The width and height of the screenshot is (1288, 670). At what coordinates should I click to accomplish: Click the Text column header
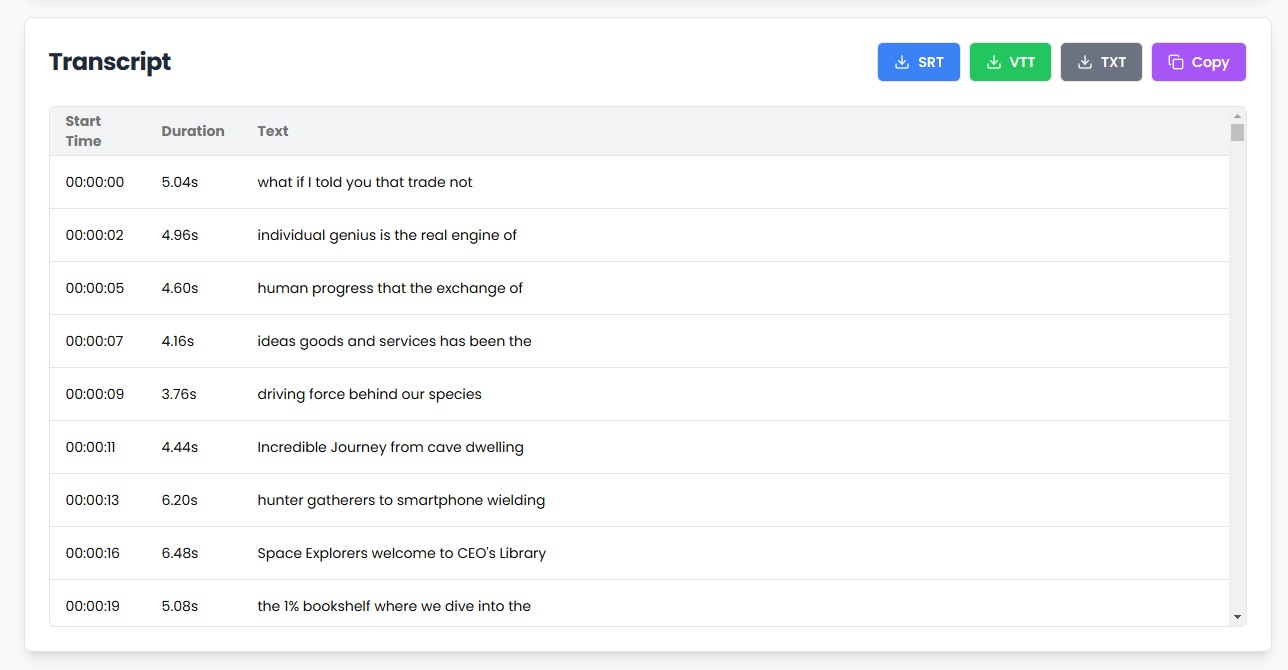(273, 131)
